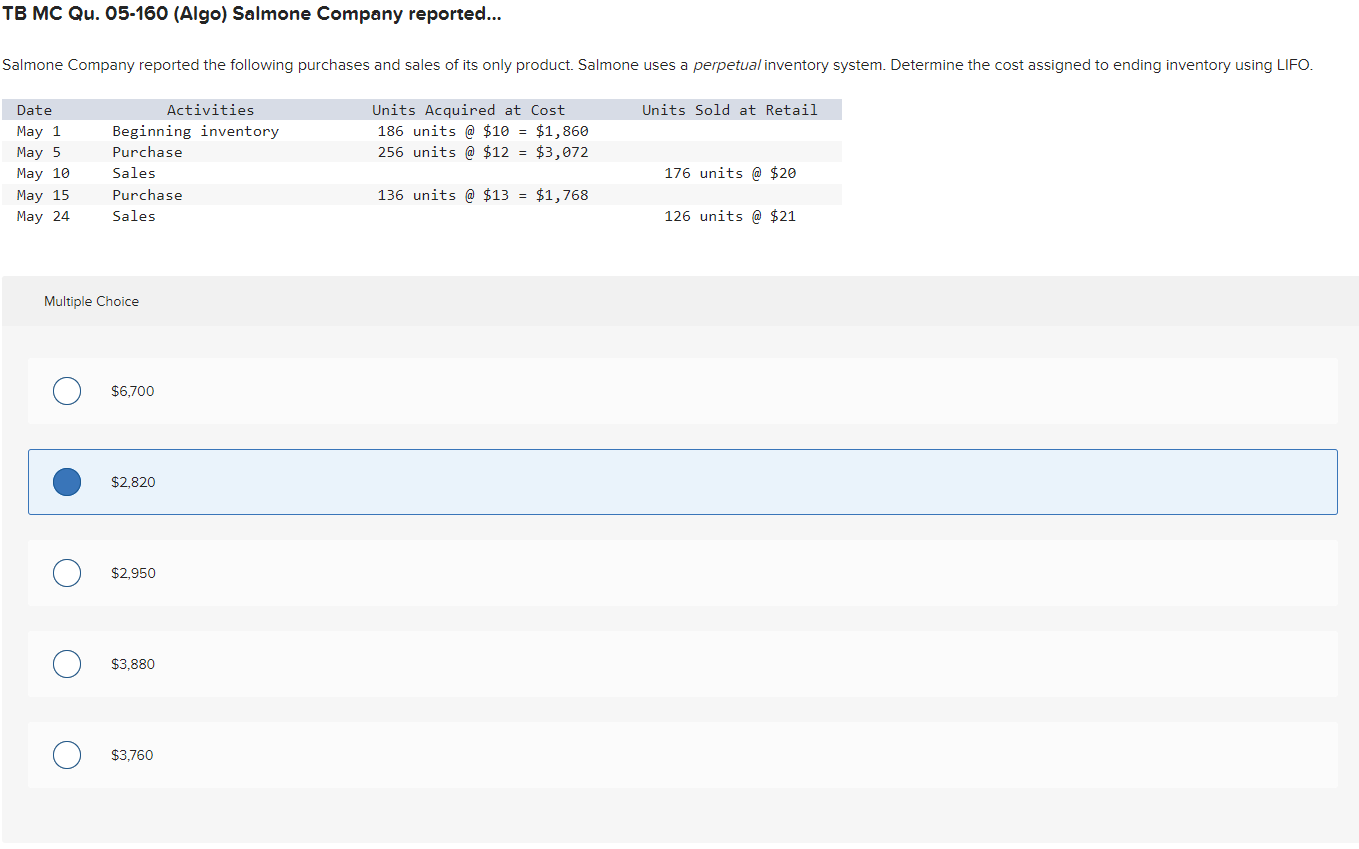Click the $3,760 answer text
Image resolution: width=1359 pixels, height=849 pixels.
132,755
